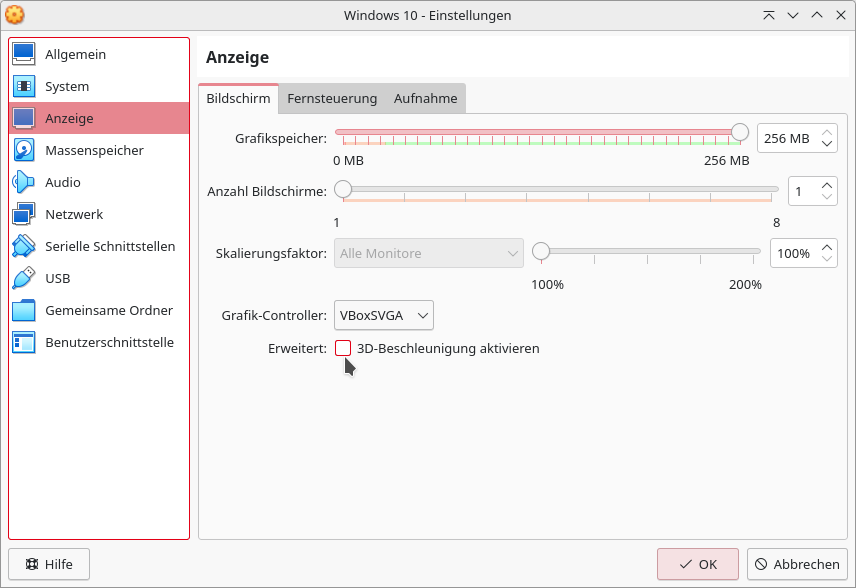856x588 pixels.
Task: Select Massenspeicher label in sidebar
Action: pos(94,150)
